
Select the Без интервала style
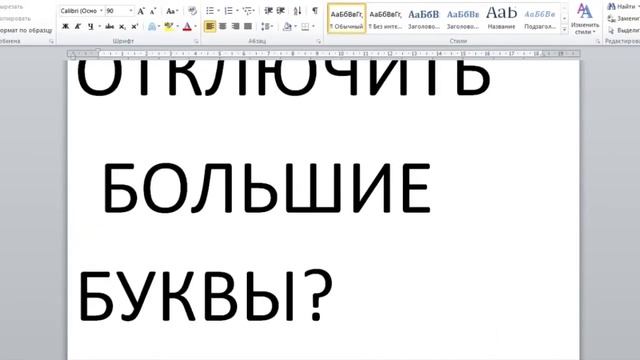coord(385,18)
